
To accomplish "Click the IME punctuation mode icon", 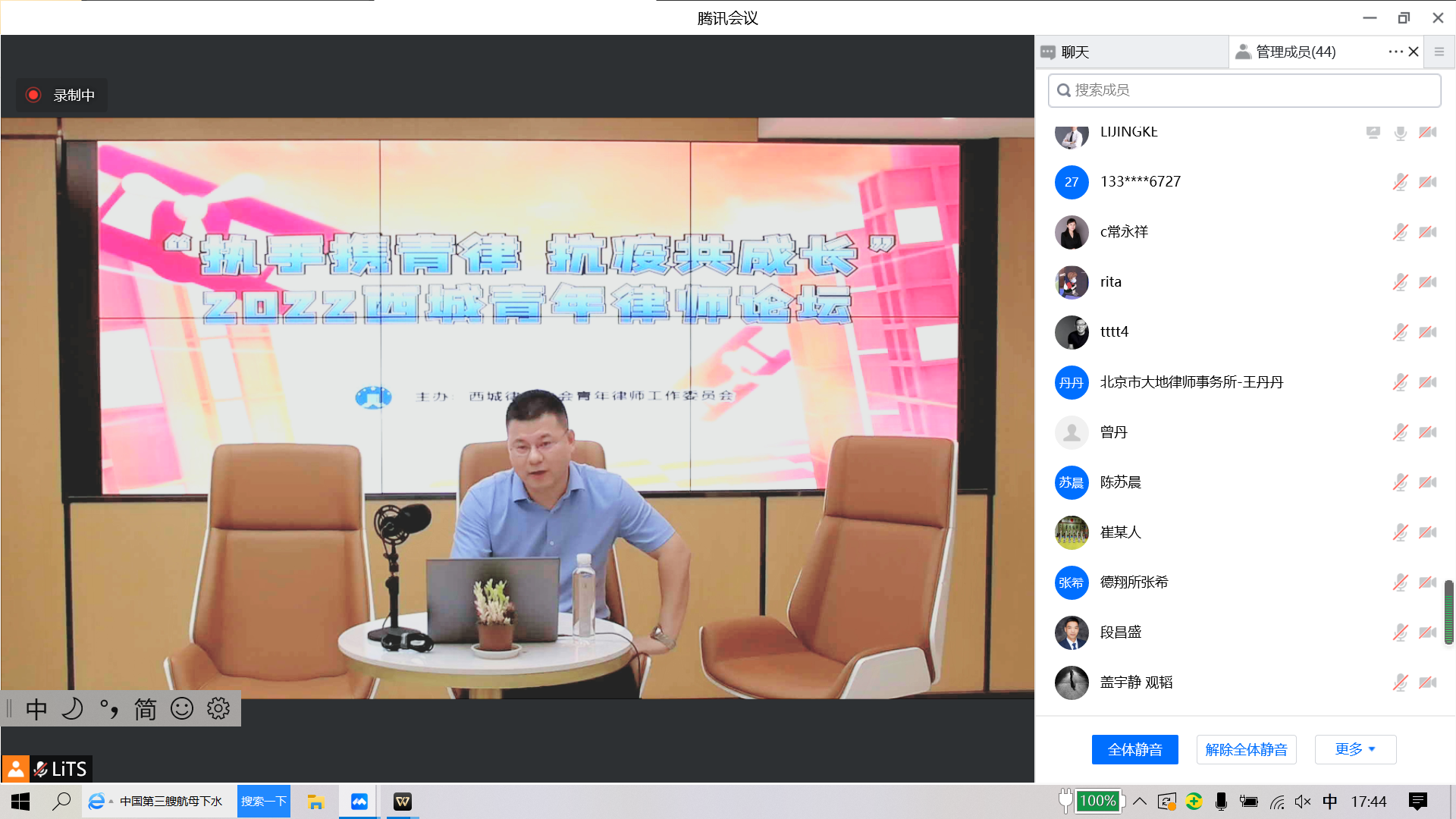I will [109, 709].
